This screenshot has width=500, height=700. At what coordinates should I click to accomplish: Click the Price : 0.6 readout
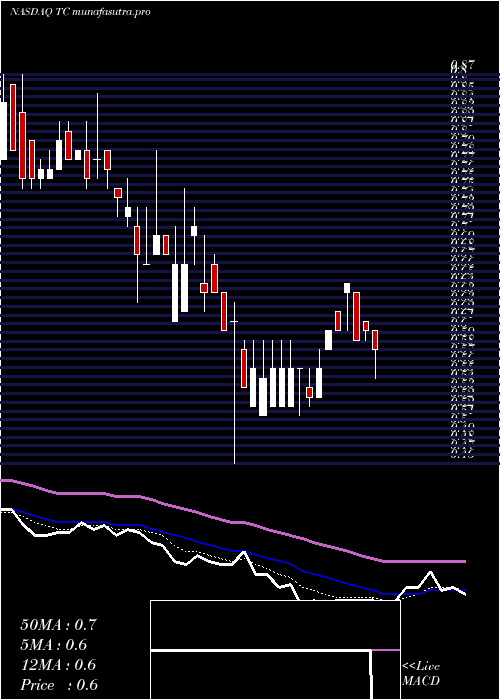pos(59,685)
